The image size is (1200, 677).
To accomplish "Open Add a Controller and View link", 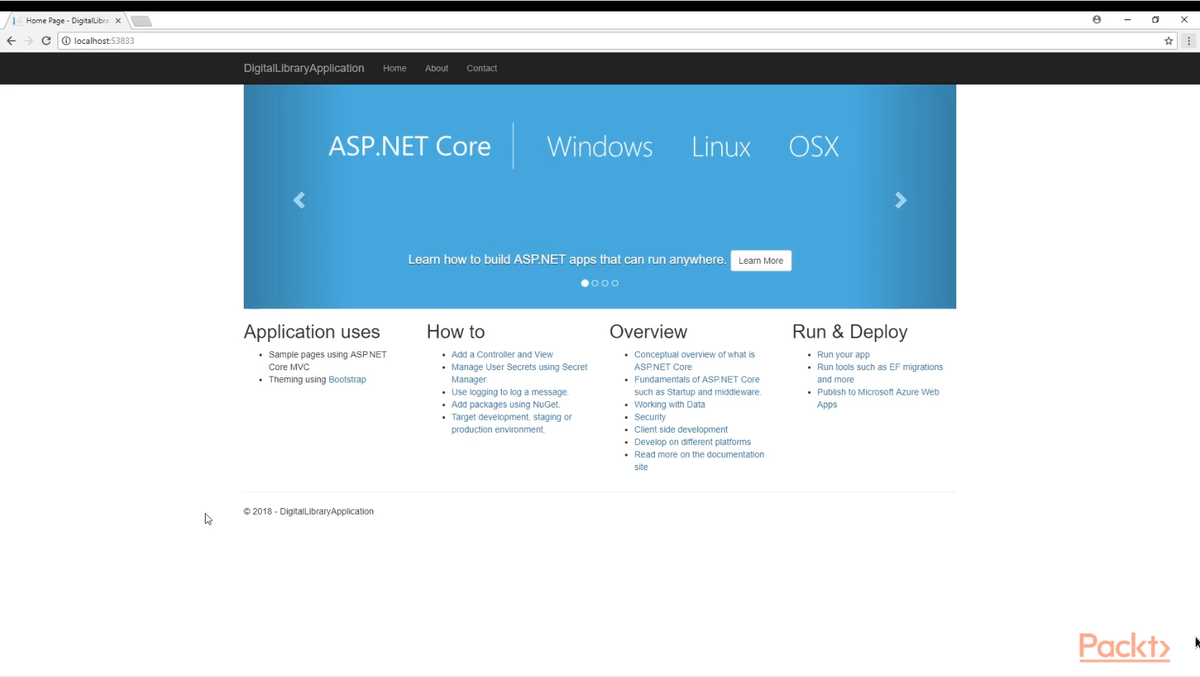I will coord(502,354).
